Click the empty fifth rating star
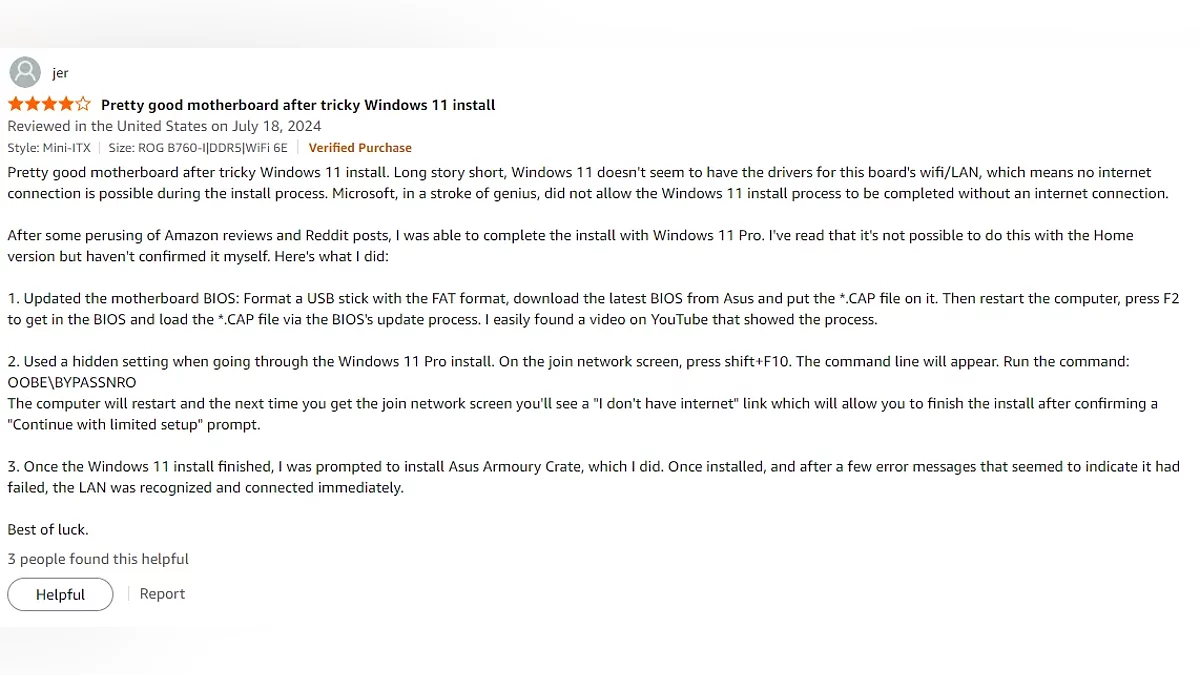Viewport: 1200px width, 675px height. 83,104
